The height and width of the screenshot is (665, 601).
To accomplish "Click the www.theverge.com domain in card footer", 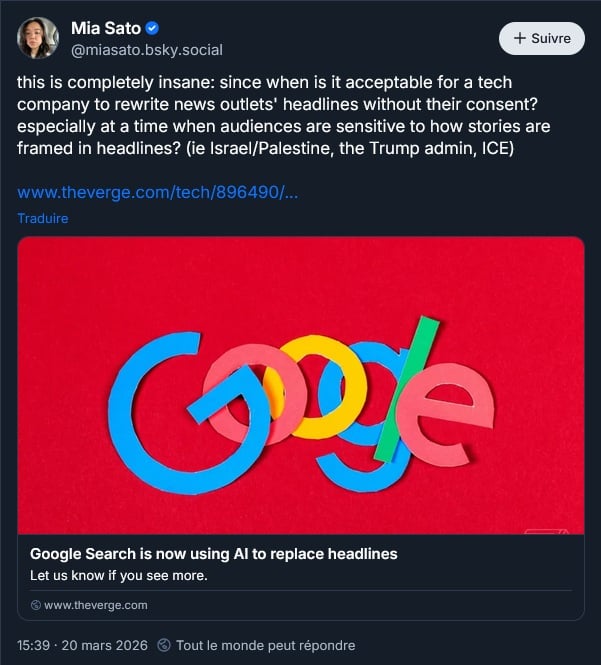I will pos(96,605).
